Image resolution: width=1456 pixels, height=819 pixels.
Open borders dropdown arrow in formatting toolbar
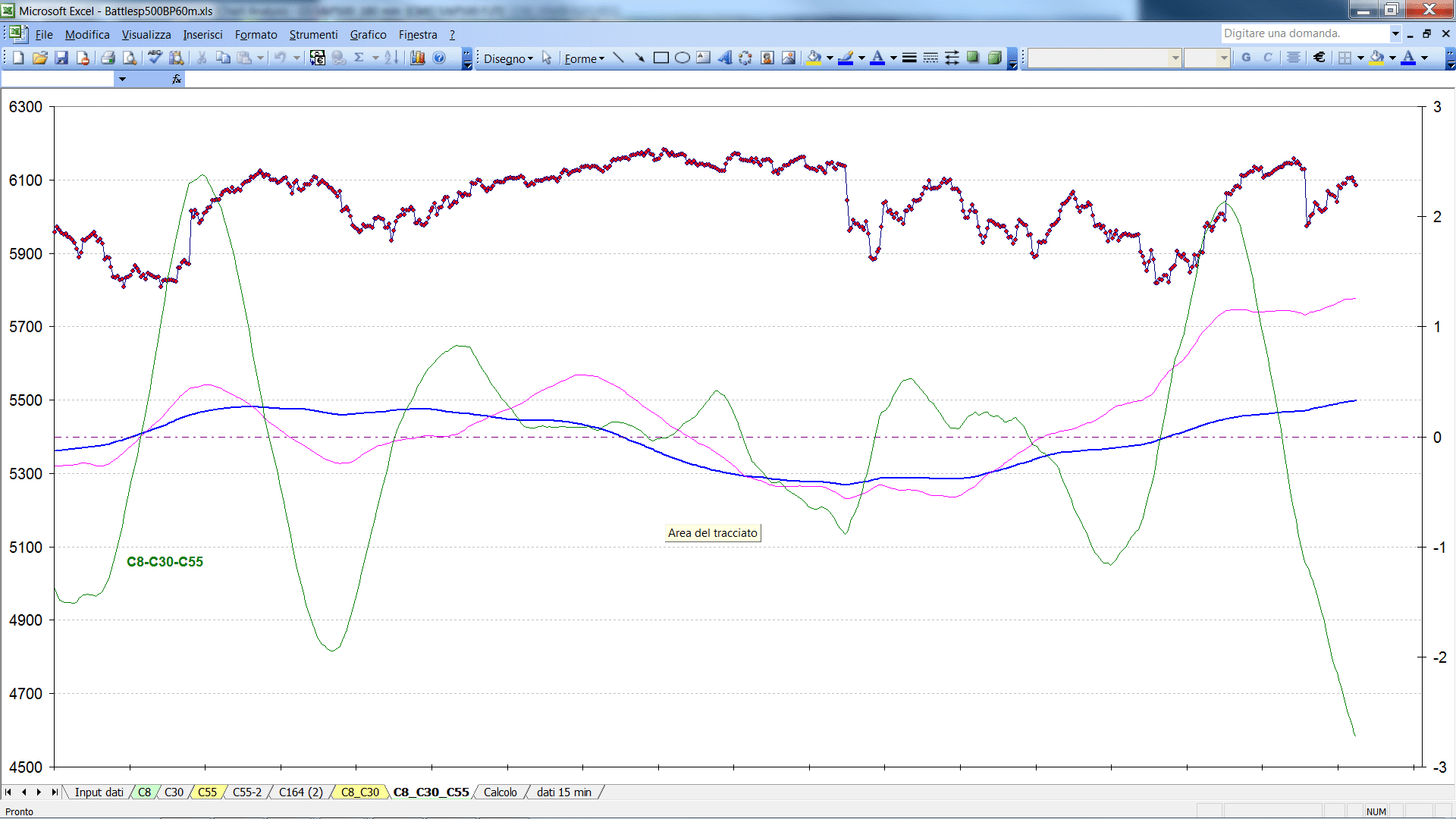coord(1360,58)
